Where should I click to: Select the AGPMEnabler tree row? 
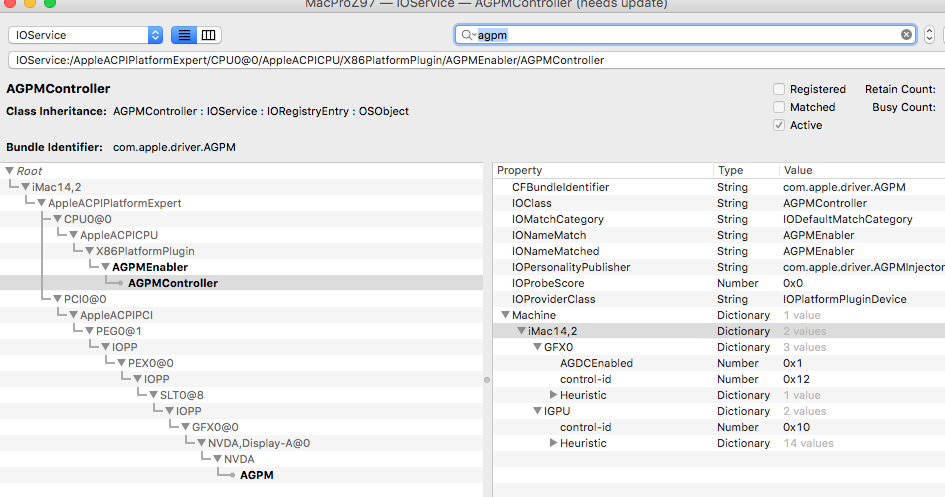[241, 267]
